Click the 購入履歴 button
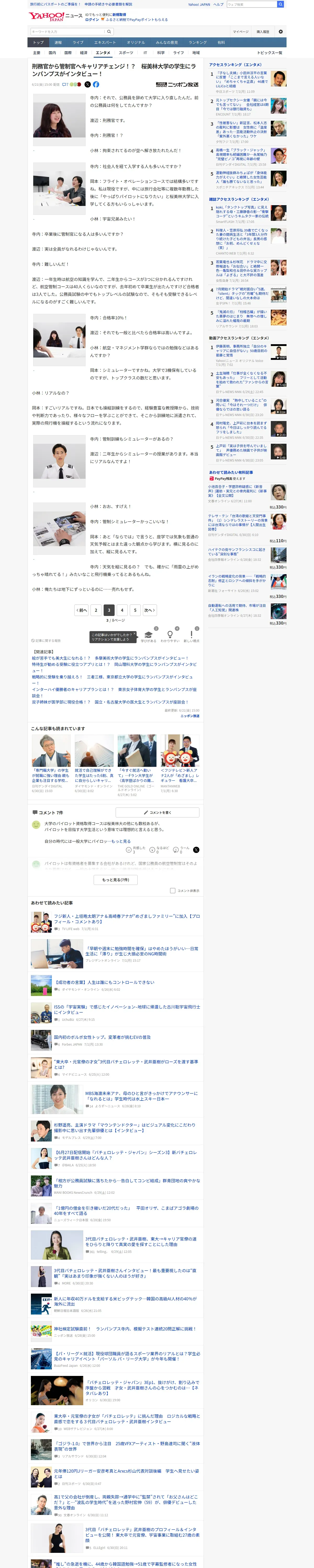This screenshot has width=314, height=1568. point(263,32)
